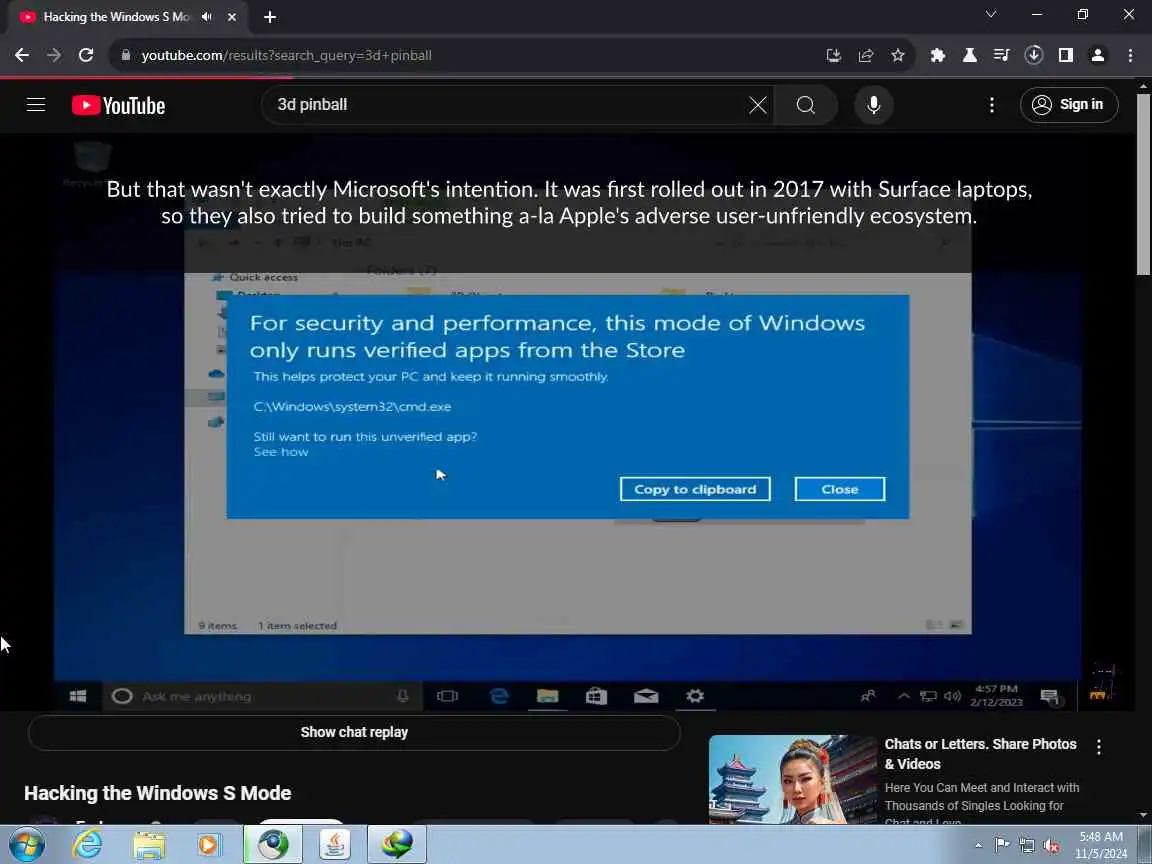Screen dimensions: 1152x864
Task: Open the Extensions puzzle icon
Action: coord(937,55)
